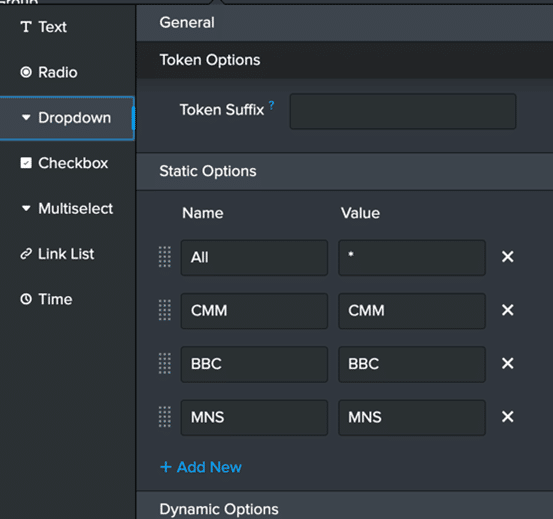Edit the CMM Name field
The width and height of the screenshot is (553, 519).
tap(254, 311)
